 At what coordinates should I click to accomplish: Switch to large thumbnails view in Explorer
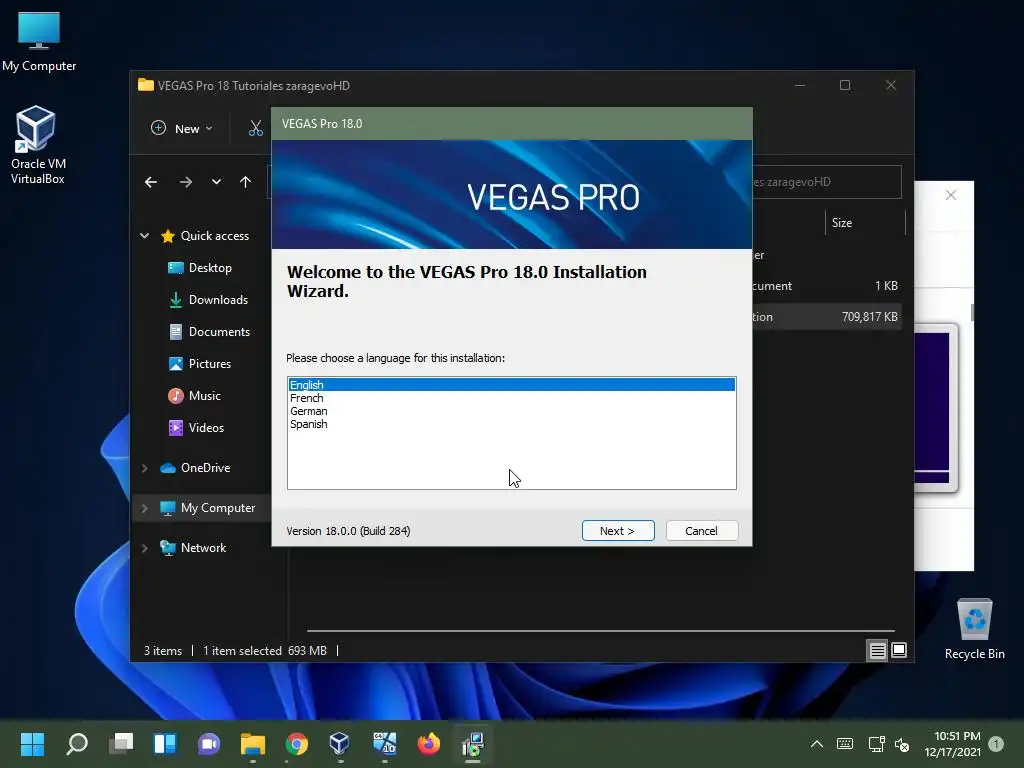tap(899, 650)
